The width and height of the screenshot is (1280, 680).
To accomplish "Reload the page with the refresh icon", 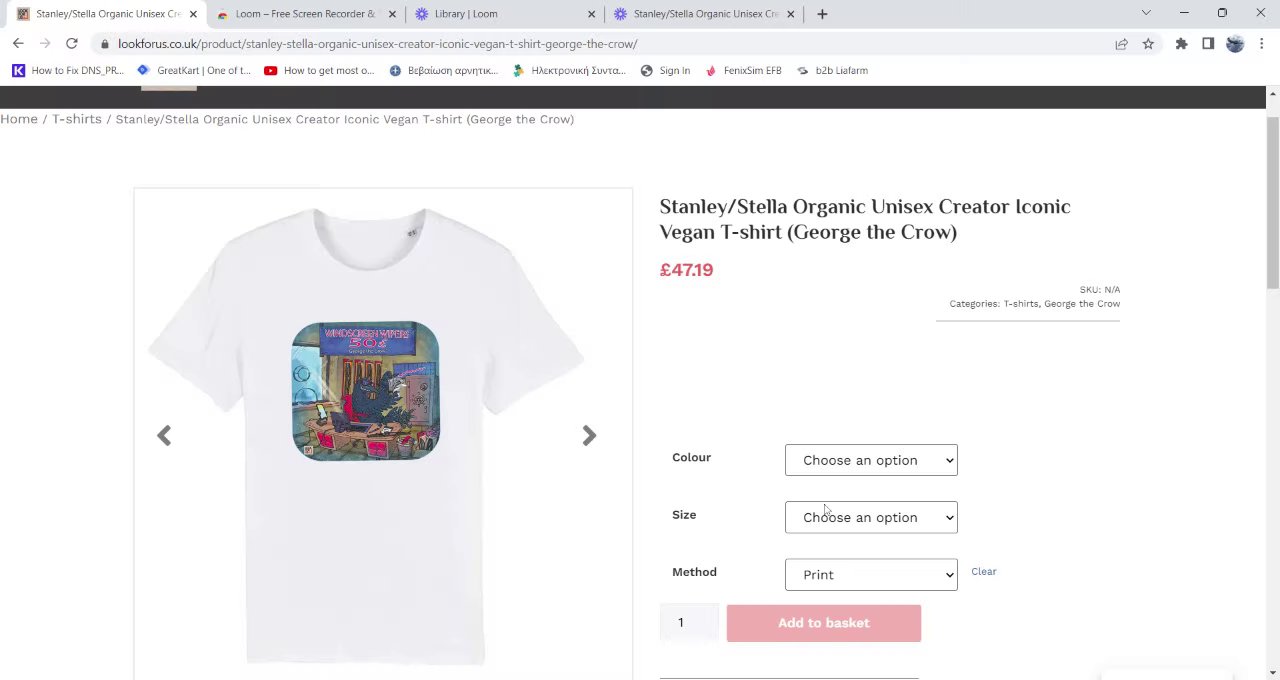I will [x=72, y=44].
